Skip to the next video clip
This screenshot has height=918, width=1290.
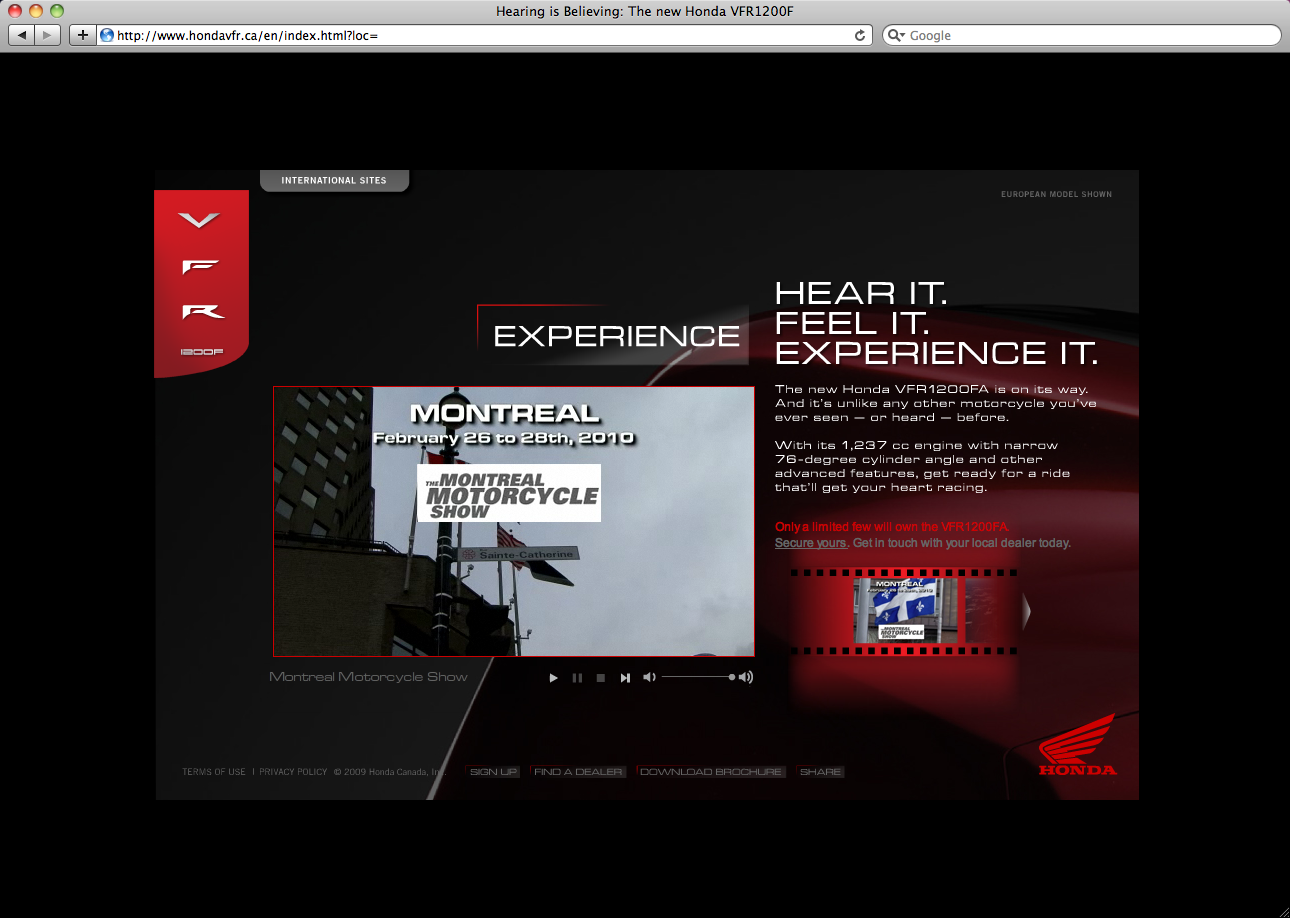625,678
